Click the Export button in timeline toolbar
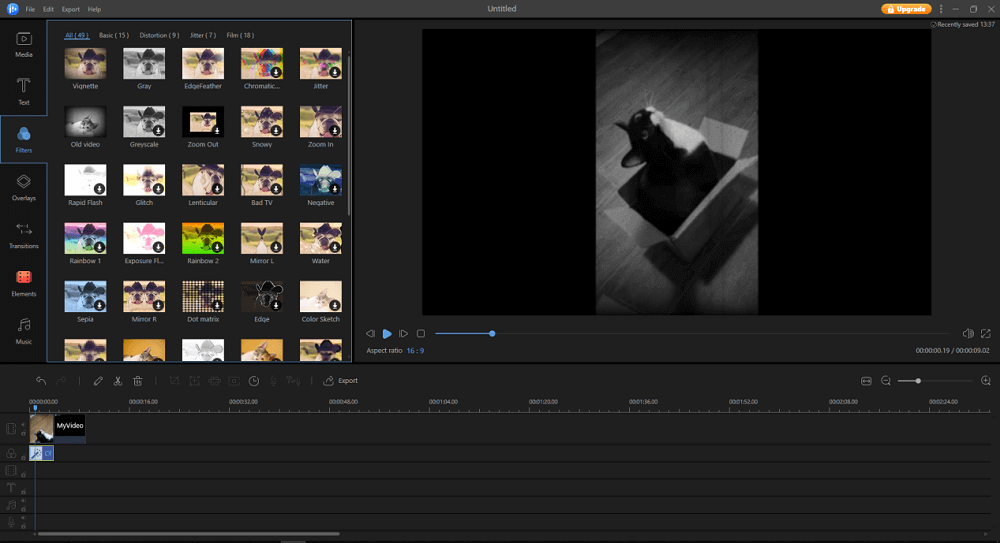Viewport: 1000px width, 543px height. click(341, 381)
